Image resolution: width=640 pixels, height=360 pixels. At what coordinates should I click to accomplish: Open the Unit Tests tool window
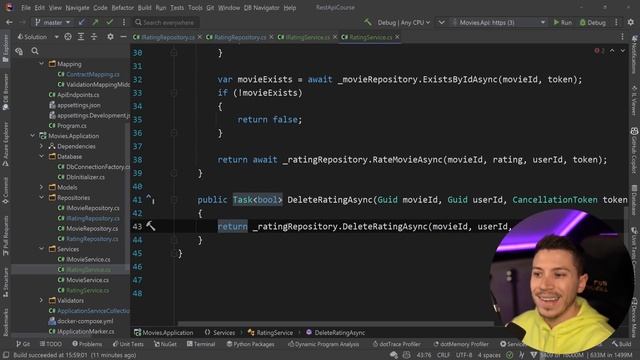pos(128,344)
